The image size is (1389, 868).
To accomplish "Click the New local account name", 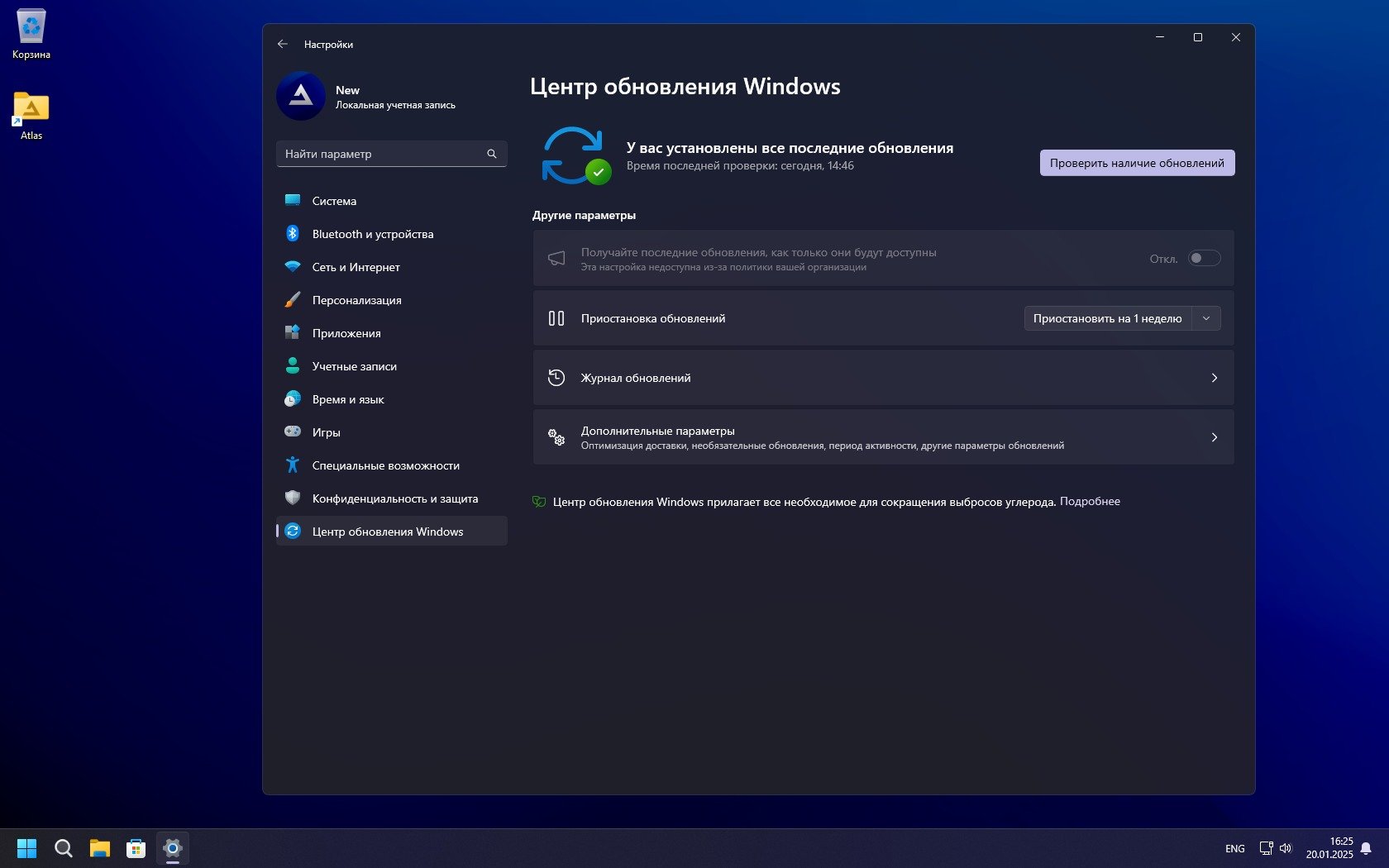I will (x=347, y=90).
